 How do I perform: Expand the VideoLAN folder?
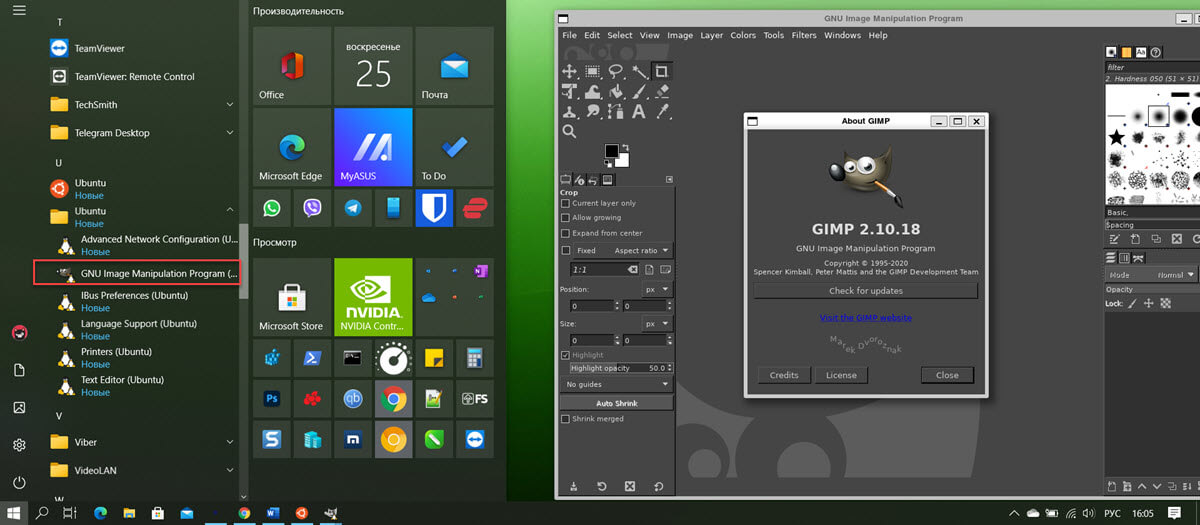click(x=230, y=470)
